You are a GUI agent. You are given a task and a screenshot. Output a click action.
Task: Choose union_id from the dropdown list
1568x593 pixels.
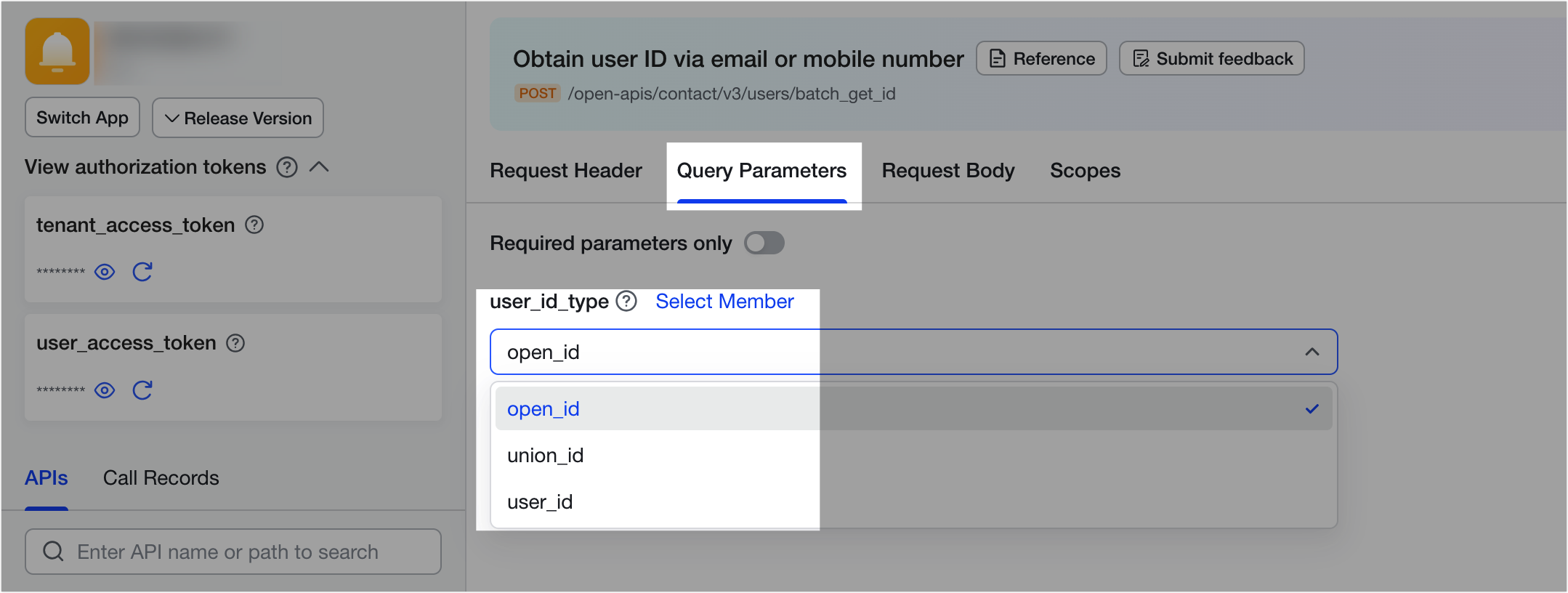point(913,455)
